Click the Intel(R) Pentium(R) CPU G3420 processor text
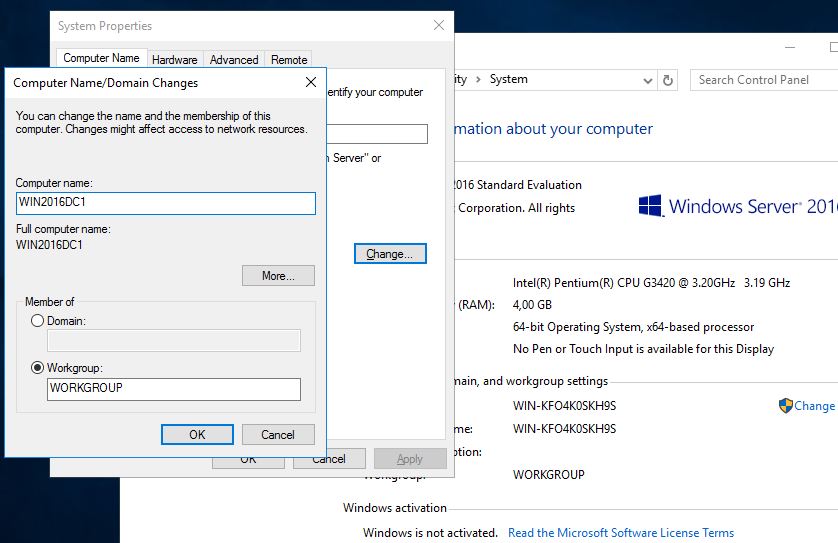The height and width of the screenshot is (543, 838). pos(651,283)
